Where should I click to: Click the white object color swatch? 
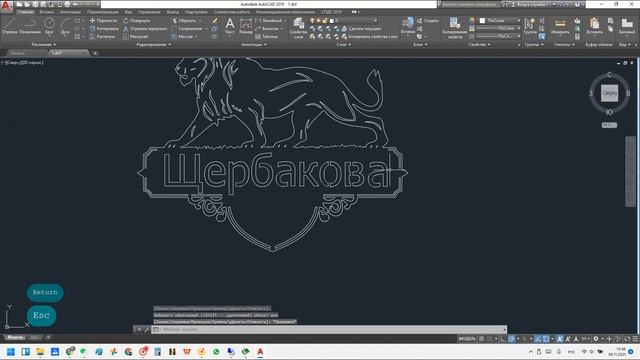tap(482, 20)
